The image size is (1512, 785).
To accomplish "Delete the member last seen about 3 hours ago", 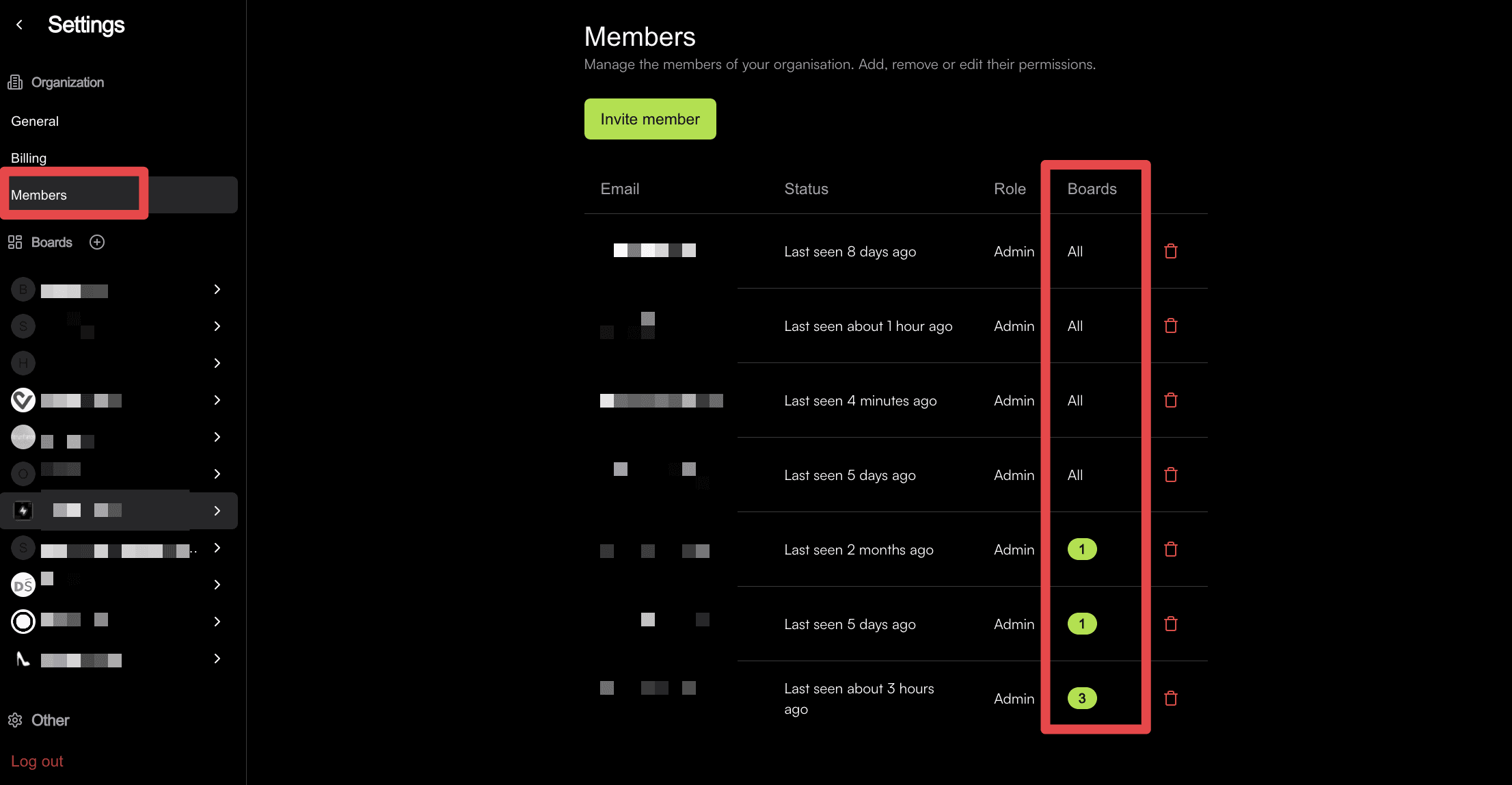I will coord(1170,698).
